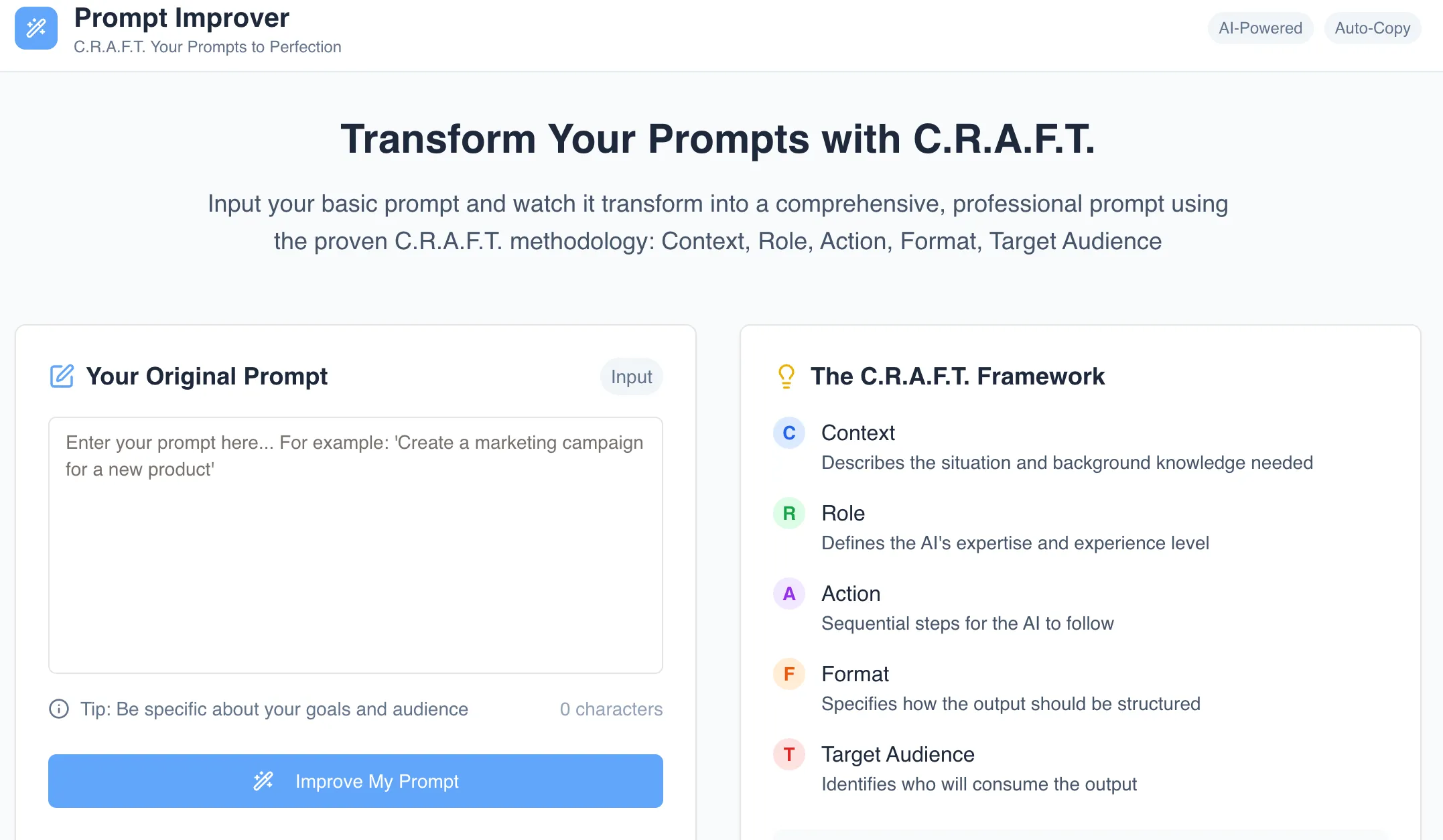Click the Your Original Prompt heading
This screenshot has width=1443, height=840.
[x=206, y=376]
